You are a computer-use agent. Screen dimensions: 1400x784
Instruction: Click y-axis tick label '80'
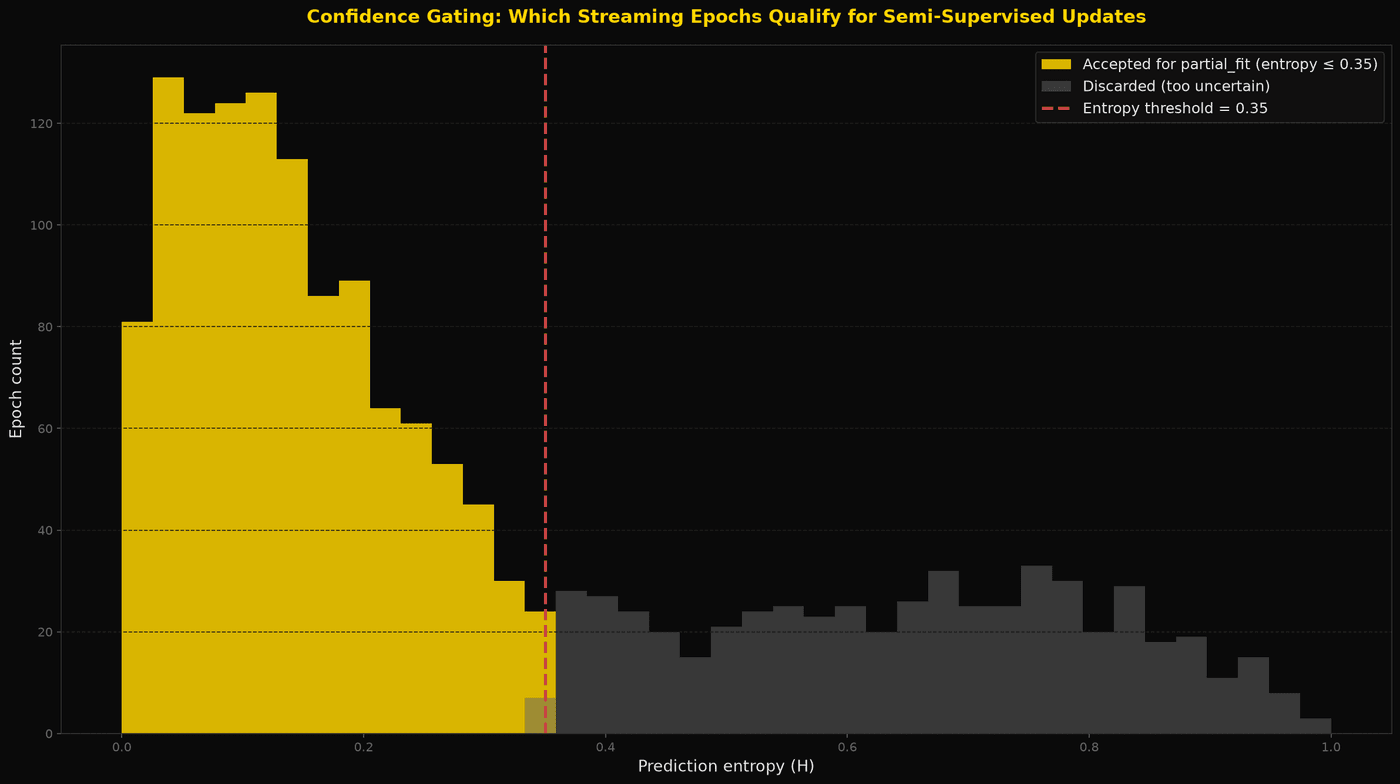[45, 327]
